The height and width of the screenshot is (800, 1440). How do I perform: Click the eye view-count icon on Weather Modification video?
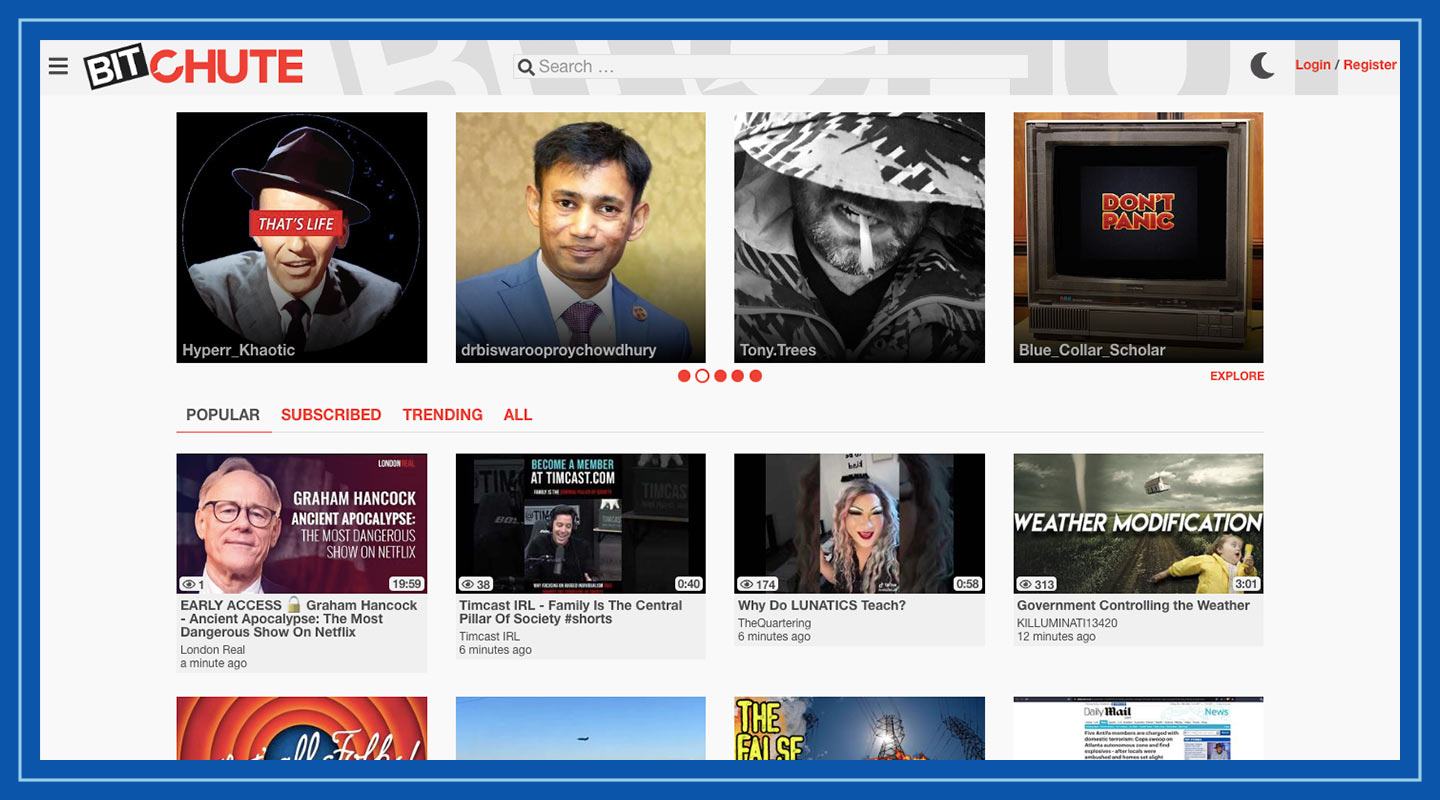coord(1024,584)
